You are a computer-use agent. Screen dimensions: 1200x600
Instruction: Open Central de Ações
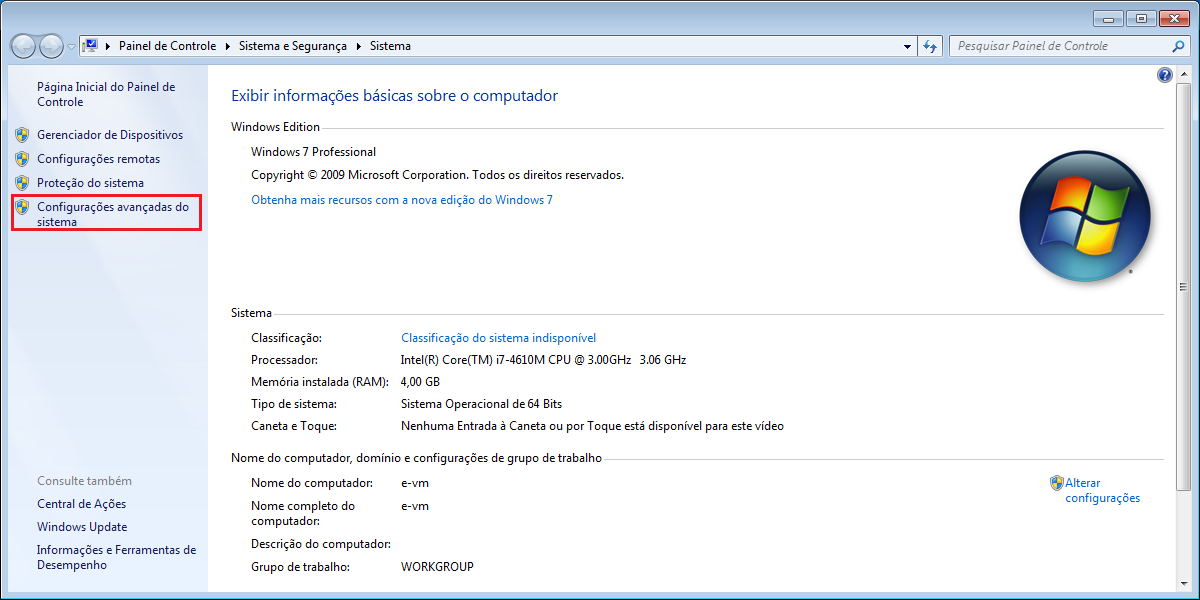[x=82, y=504]
